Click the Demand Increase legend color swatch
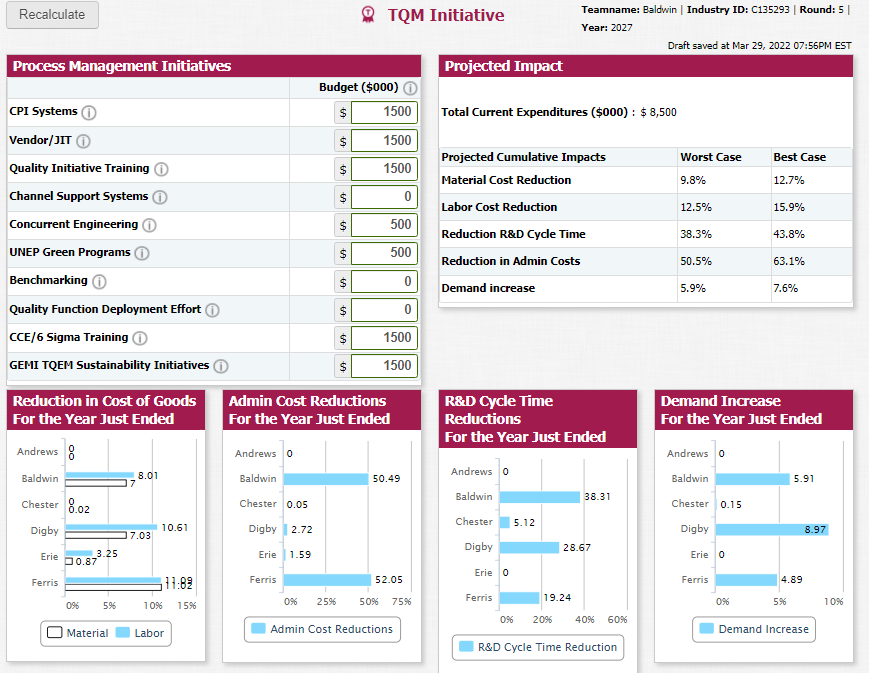 [707, 628]
